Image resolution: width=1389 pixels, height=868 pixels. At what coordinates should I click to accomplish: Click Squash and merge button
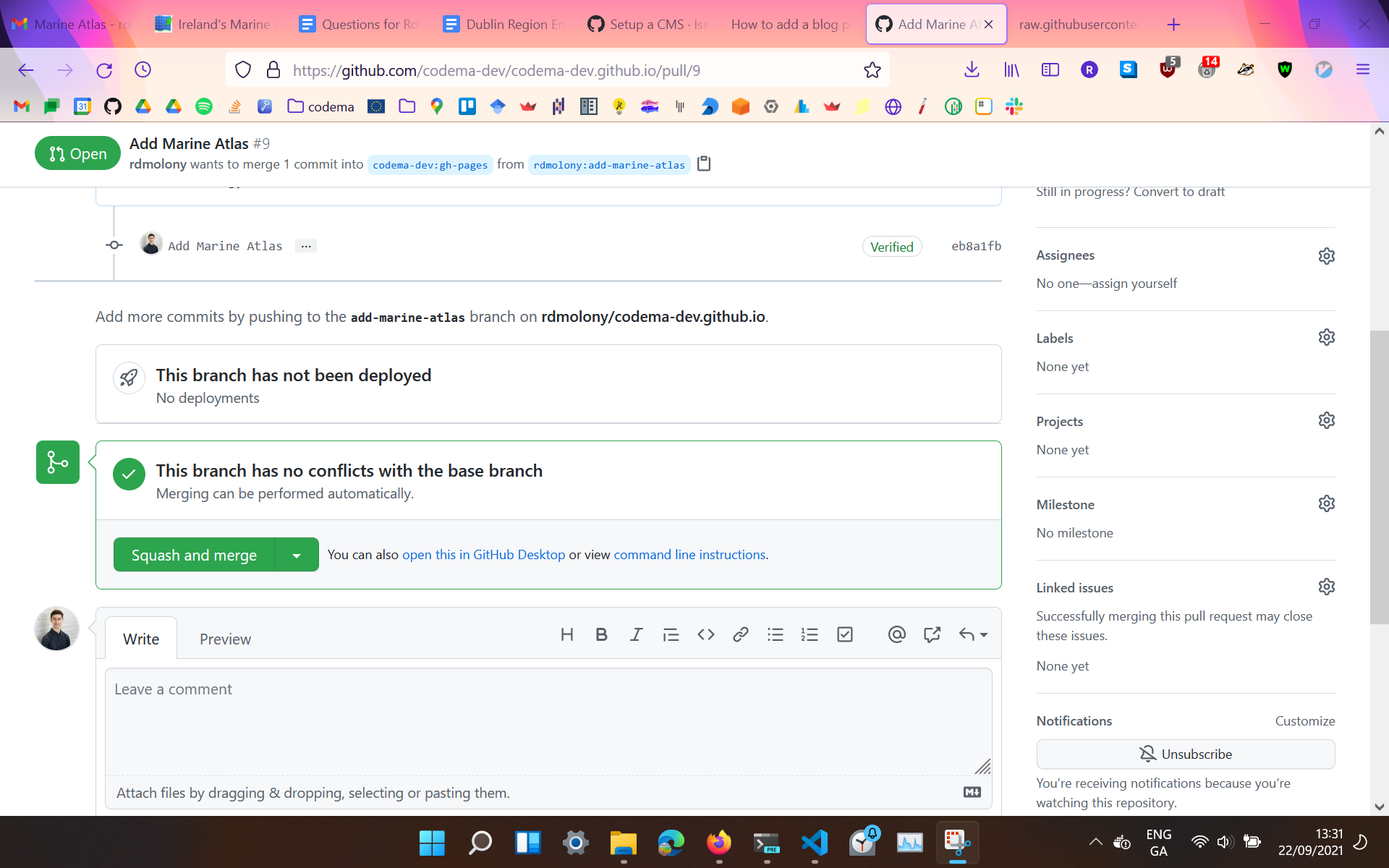(x=194, y=555)
